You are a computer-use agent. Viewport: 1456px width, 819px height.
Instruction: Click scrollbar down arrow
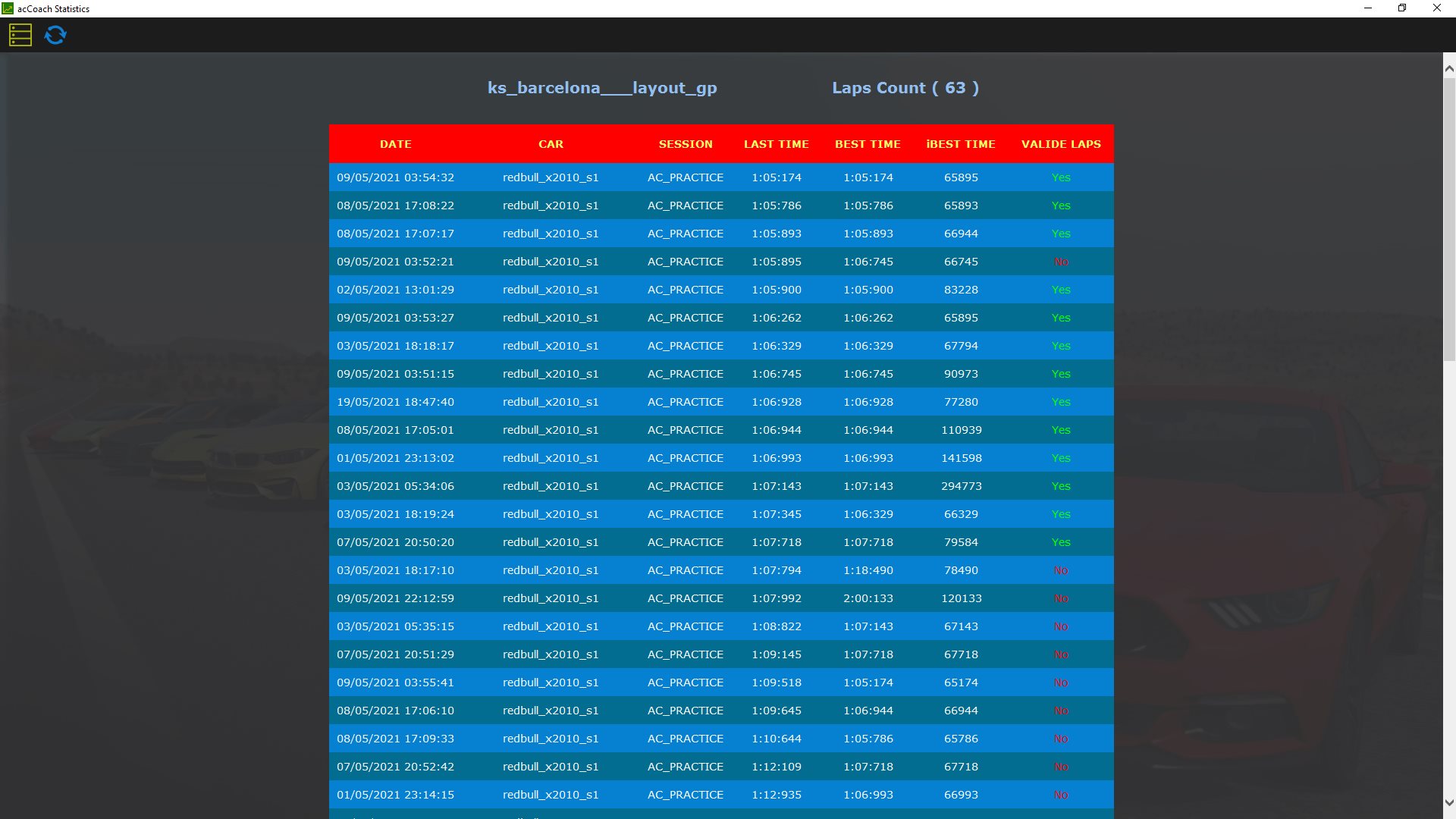[1449, 802]
